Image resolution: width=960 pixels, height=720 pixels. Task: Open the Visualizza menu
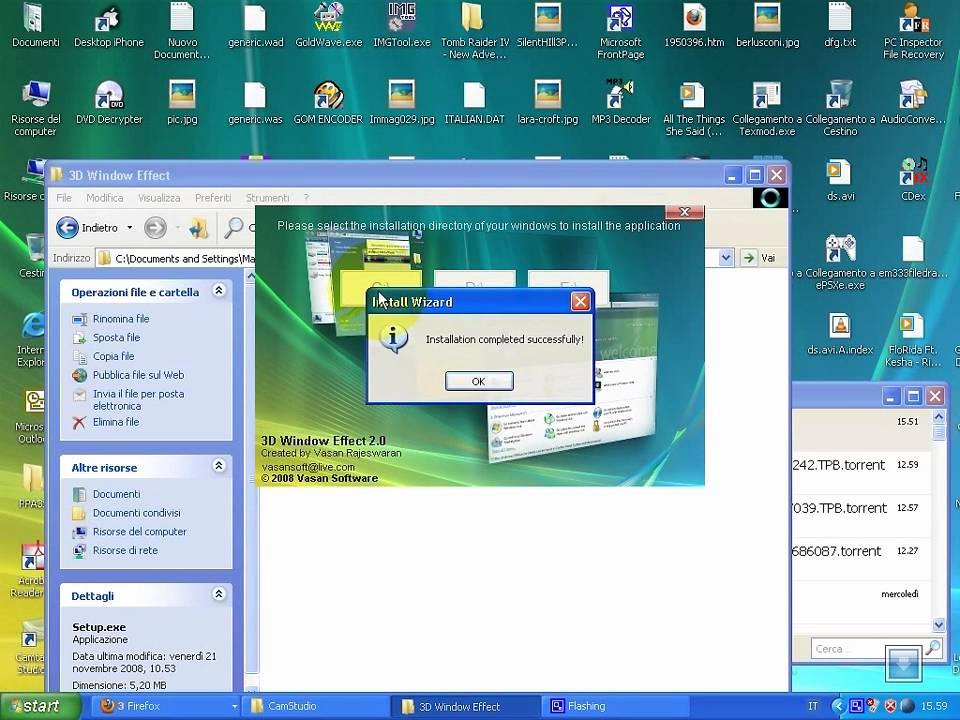[x=159, y=198]
